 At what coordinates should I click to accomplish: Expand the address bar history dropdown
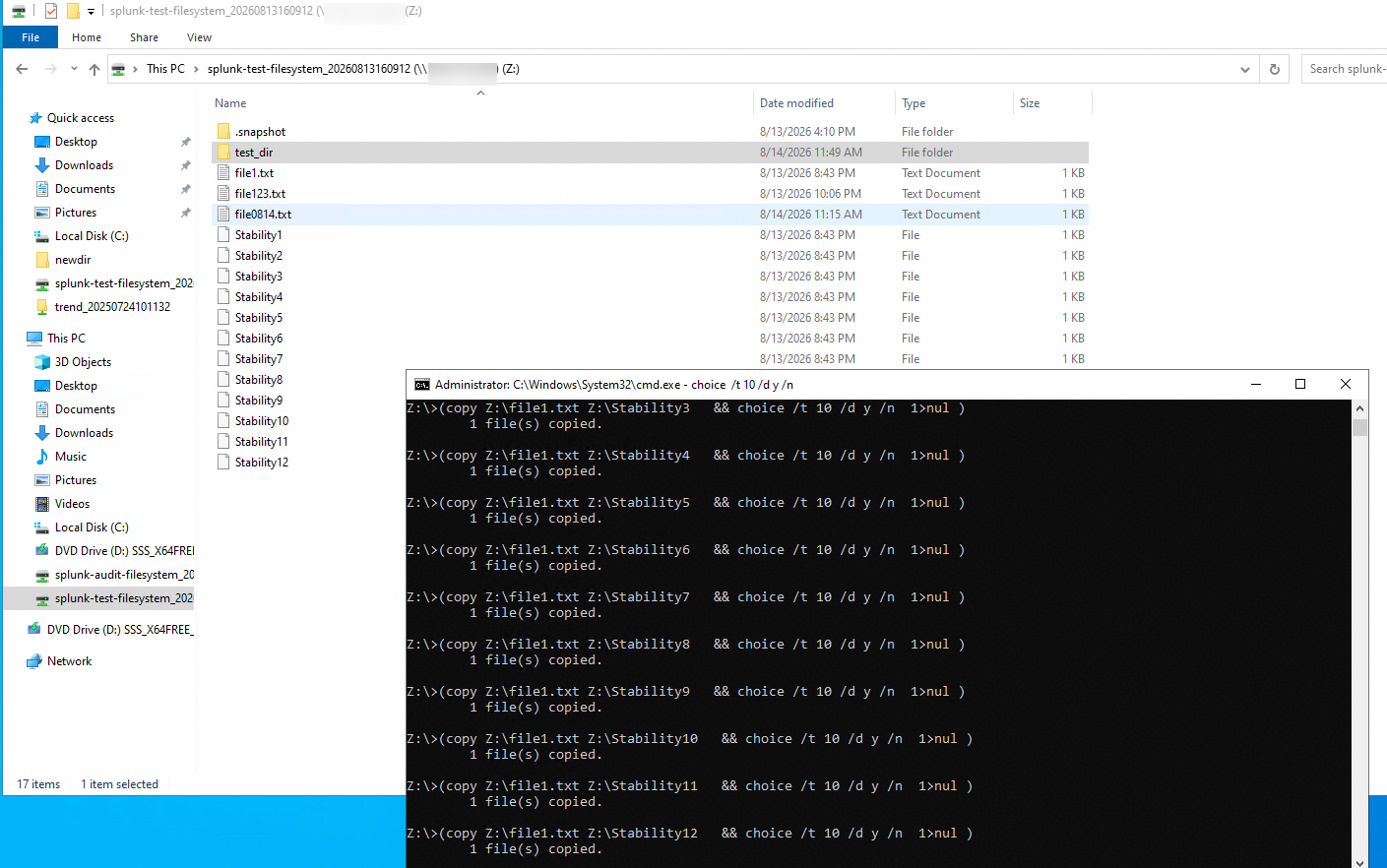coord(1245,69)
